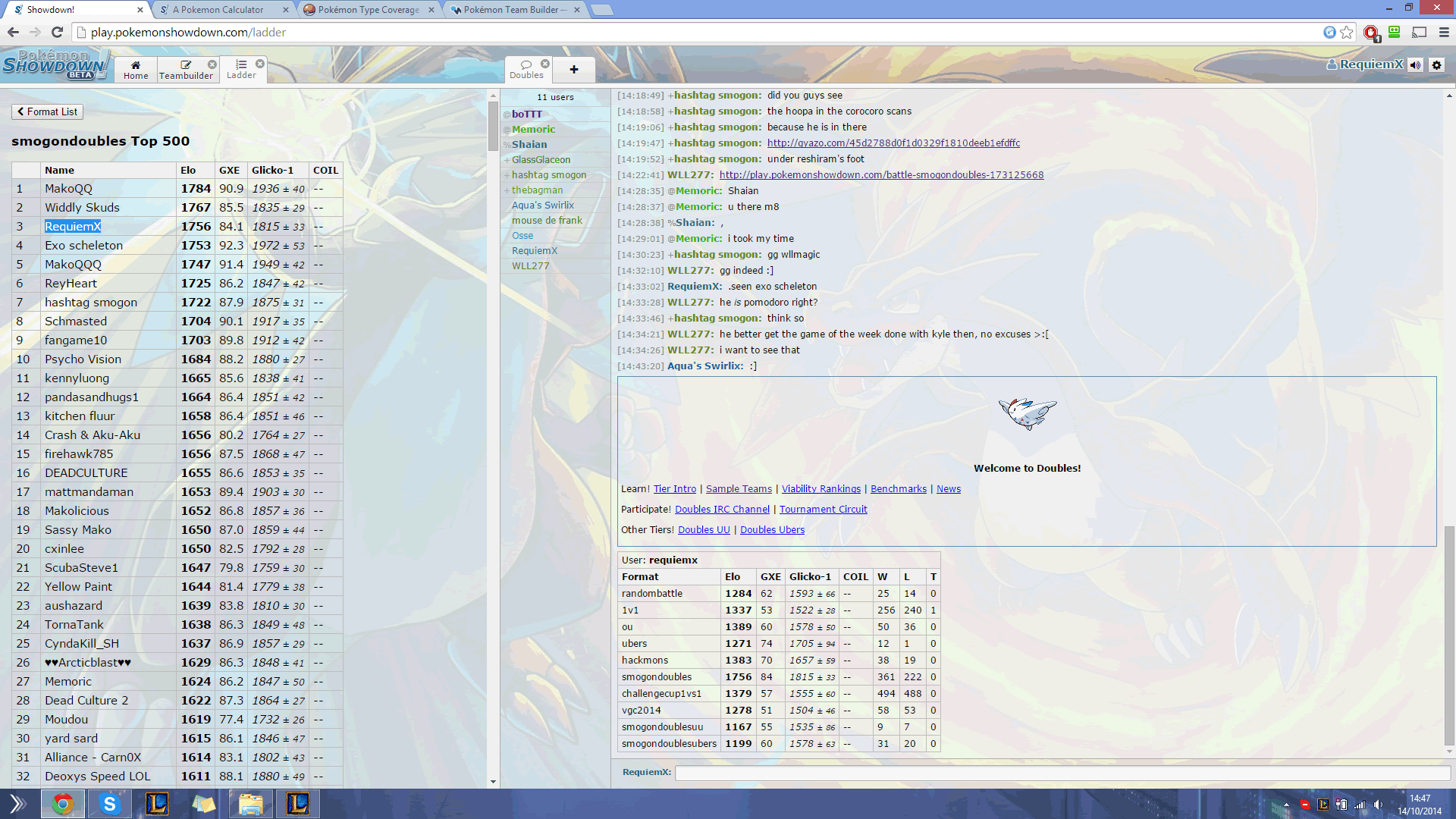Open the Doubles Ubers link

[772, 530]
